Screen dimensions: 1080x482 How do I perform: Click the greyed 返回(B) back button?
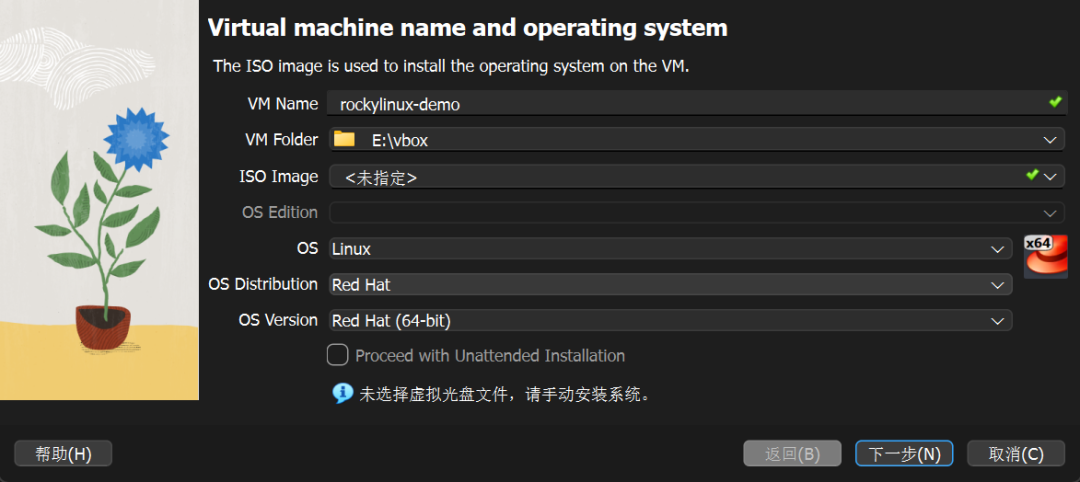(792, 454)
